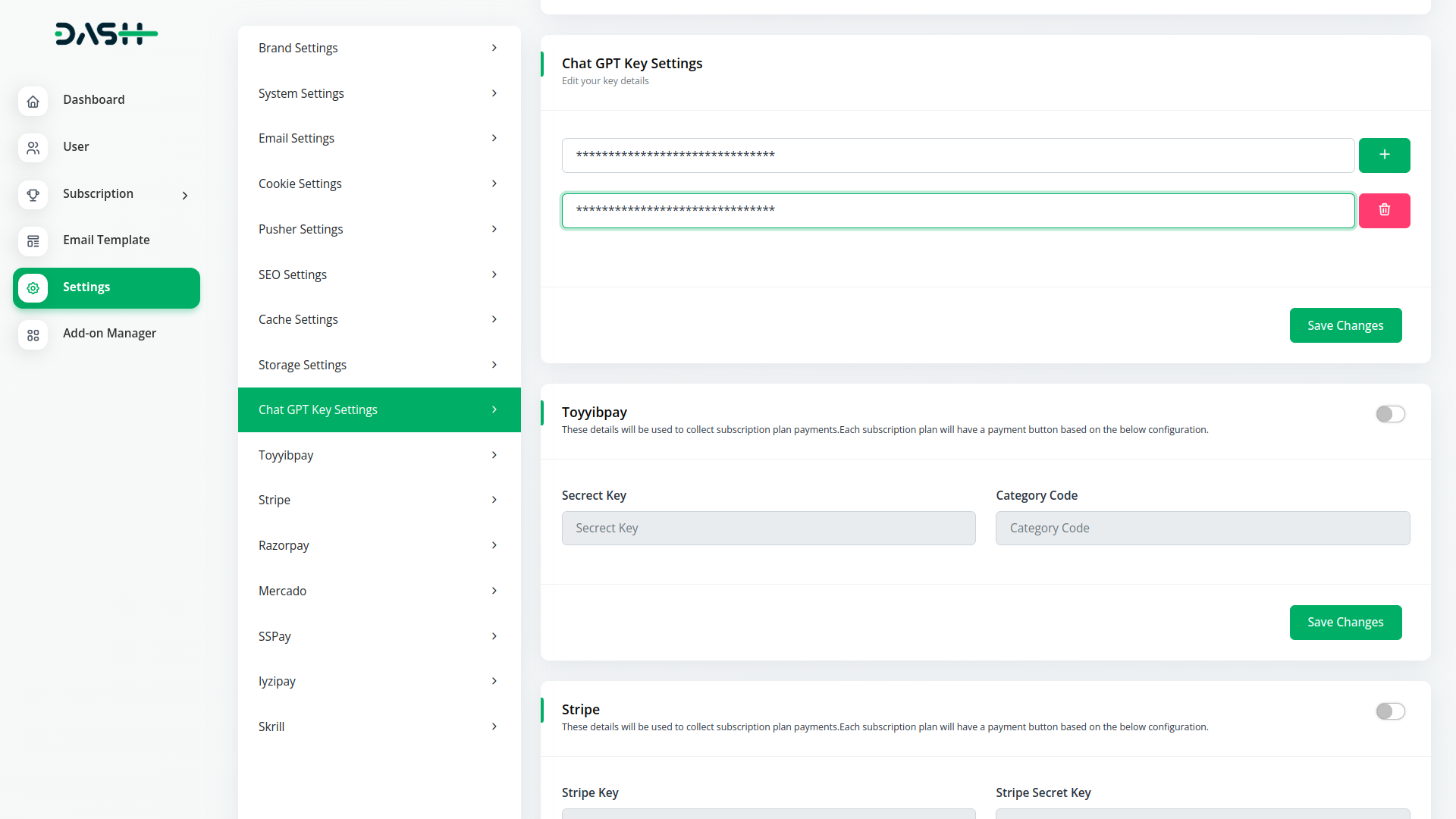This screenshot has width=1456, height=819.
Task: Save Changes for Chat GPT Key Settings
Action: 1345,325
